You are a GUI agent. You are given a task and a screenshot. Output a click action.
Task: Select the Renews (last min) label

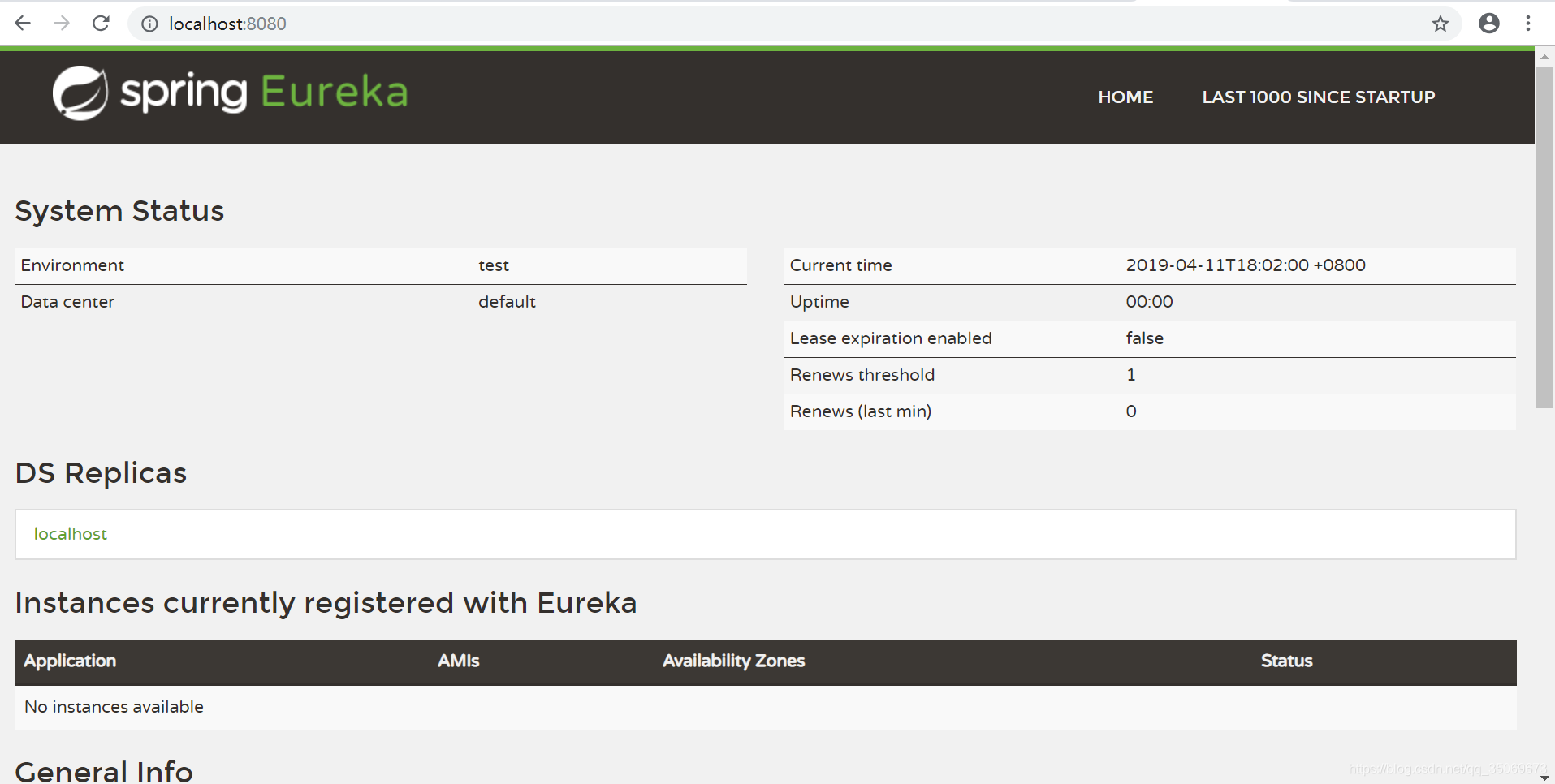point(861,411)
